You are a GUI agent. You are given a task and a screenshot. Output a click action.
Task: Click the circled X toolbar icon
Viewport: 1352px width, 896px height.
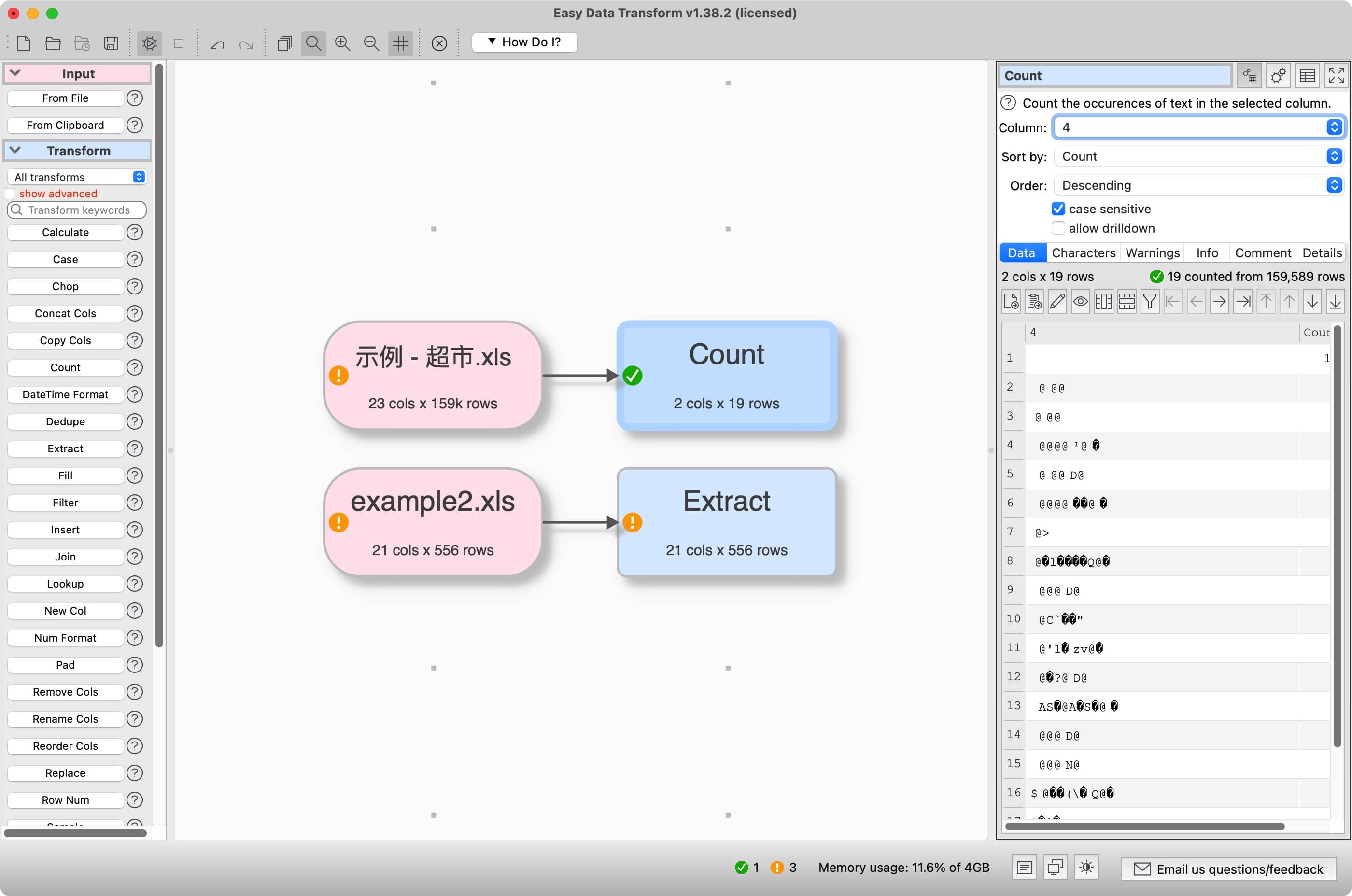pyautogui.click(x=439, y=43)
